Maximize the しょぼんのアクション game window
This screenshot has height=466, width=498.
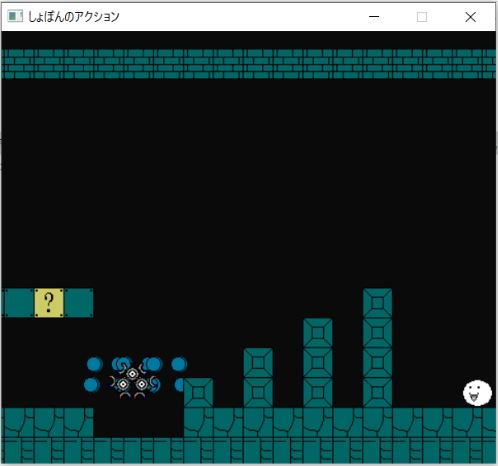point(422,16)
